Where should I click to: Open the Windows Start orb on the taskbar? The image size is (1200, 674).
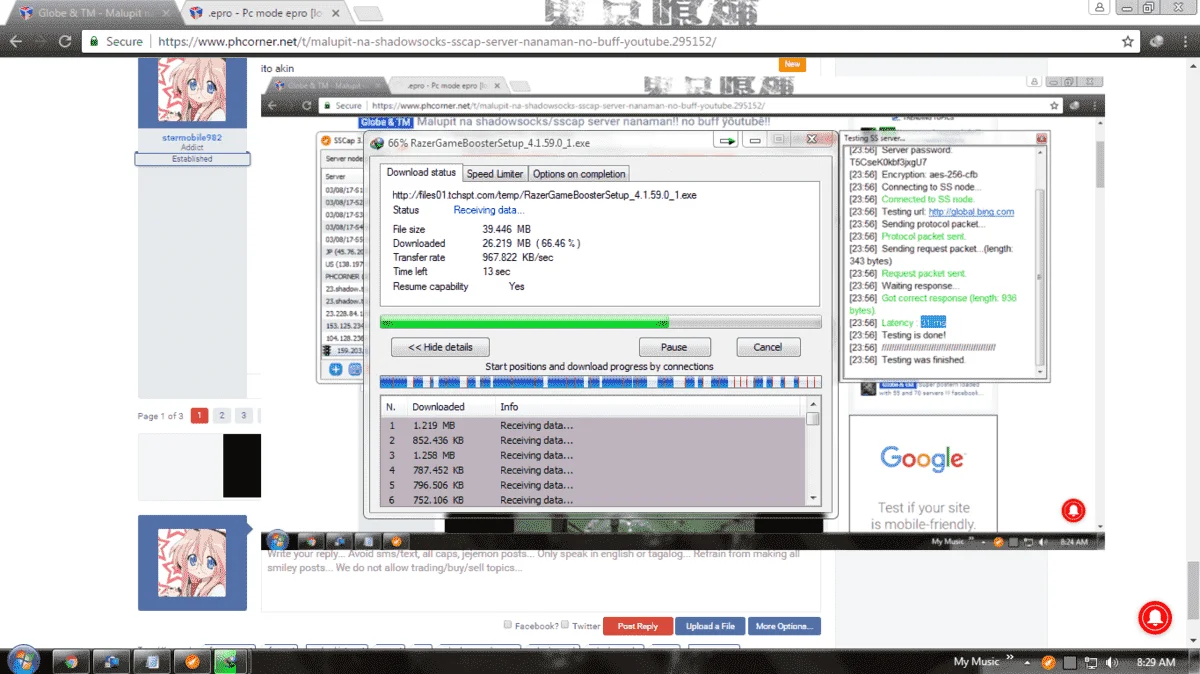[x=22, y=660]
